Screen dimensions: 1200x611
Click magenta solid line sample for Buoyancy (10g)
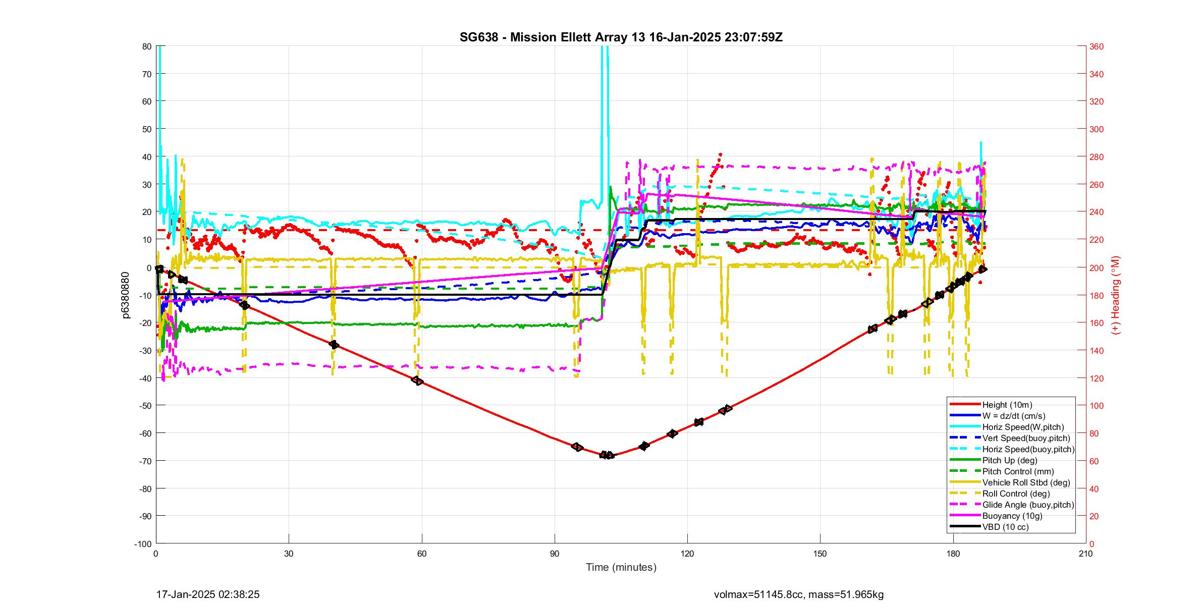964,515
